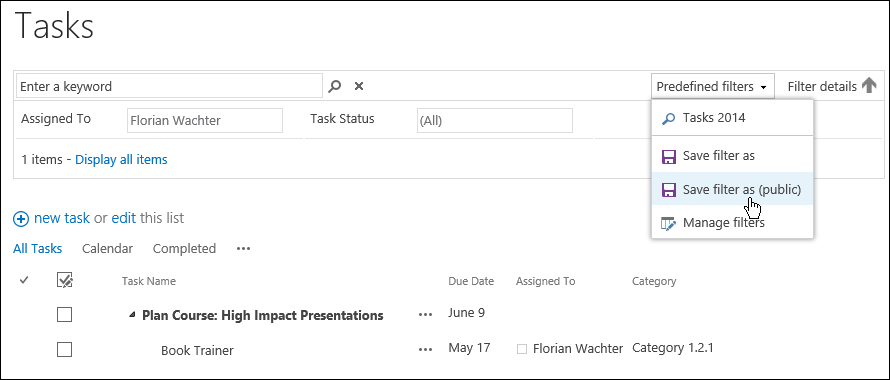Open the ellipsis menu for Book Trainer task
Viewport: 890px width, 380px height.
click(x=425, y=349)
